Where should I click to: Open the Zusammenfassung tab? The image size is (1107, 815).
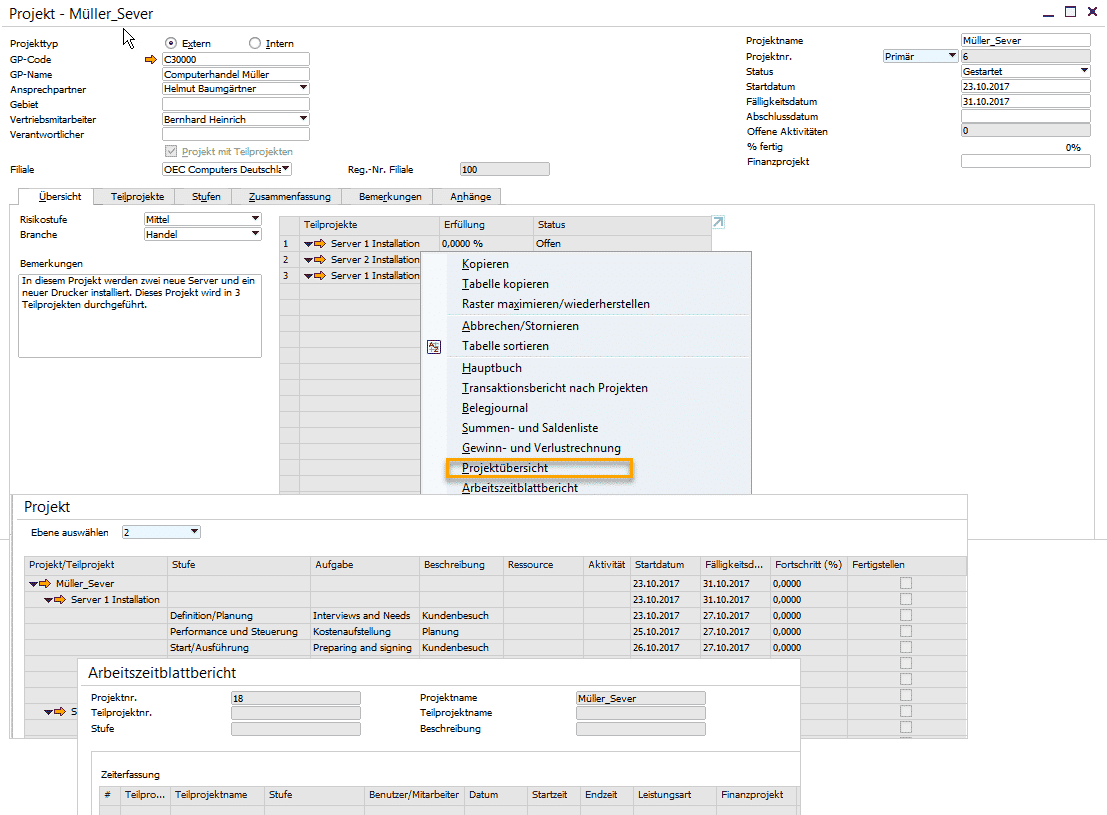(289, 196)
